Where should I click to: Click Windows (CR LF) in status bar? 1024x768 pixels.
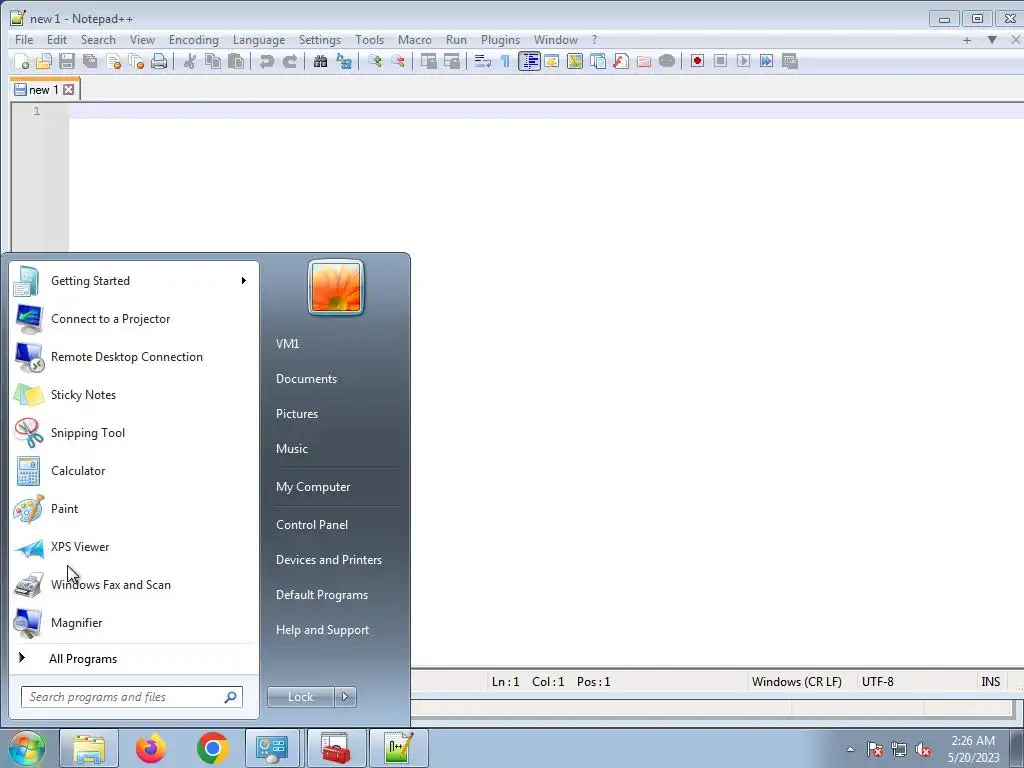click(796, 682)
